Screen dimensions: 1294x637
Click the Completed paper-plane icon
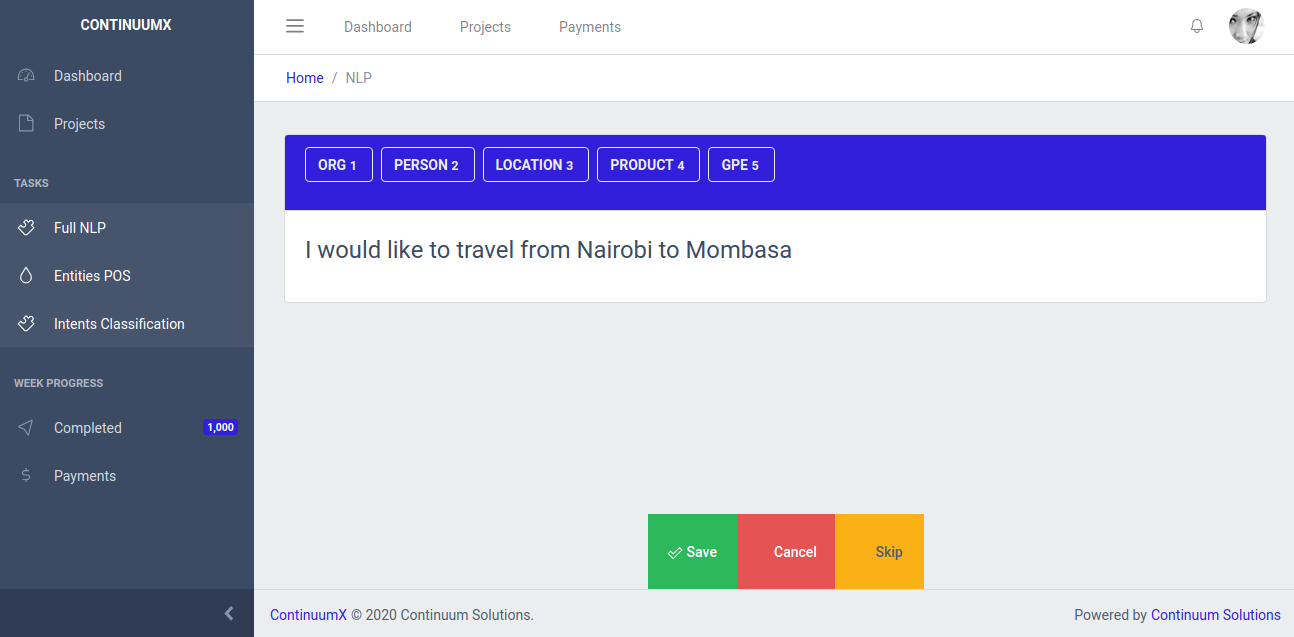(x=27, y=428)
